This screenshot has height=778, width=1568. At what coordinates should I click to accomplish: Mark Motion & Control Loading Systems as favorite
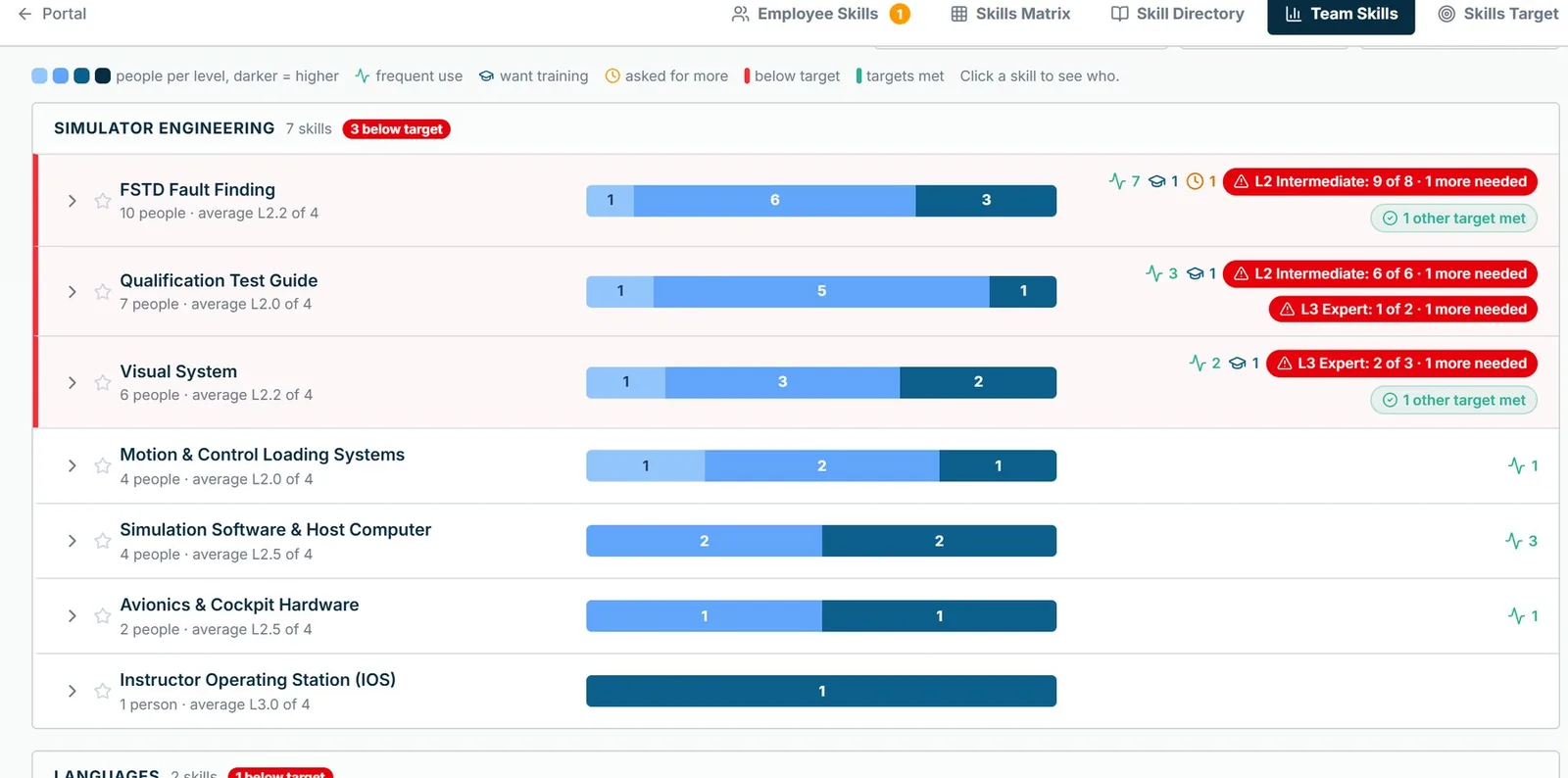tap(102, 465)
